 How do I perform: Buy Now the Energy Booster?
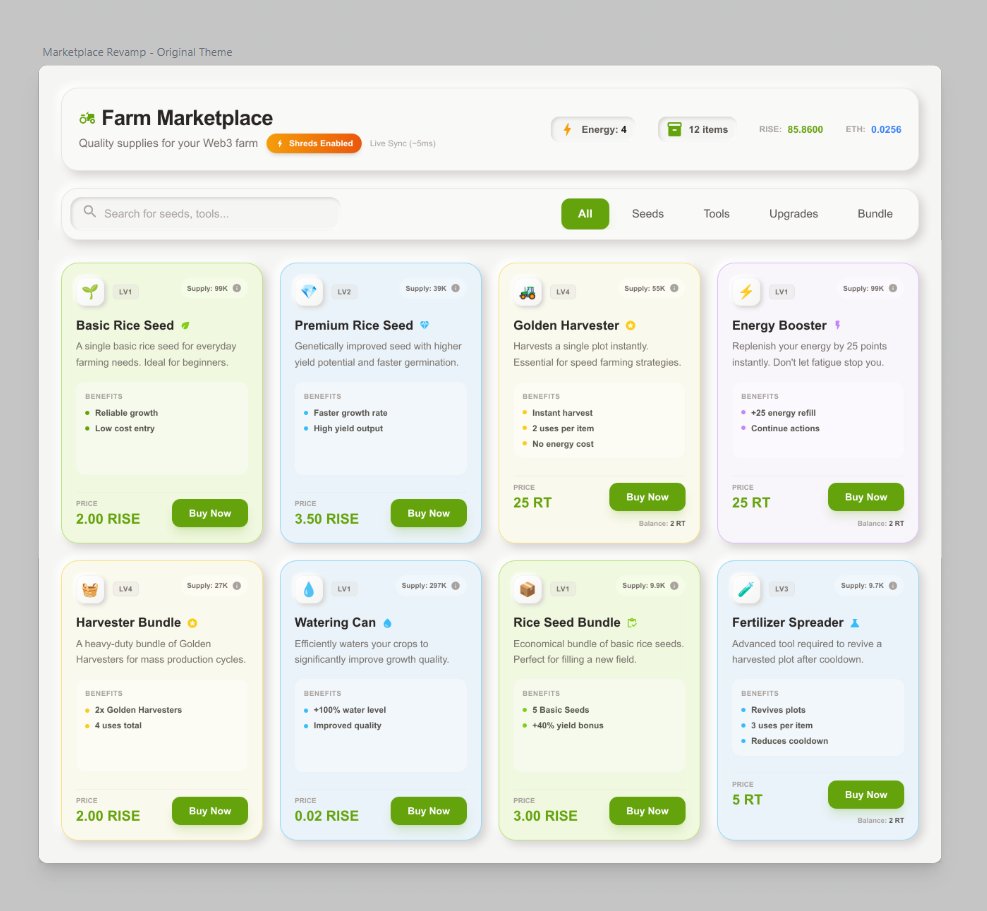pyautogui.click(x=866, y=497)
